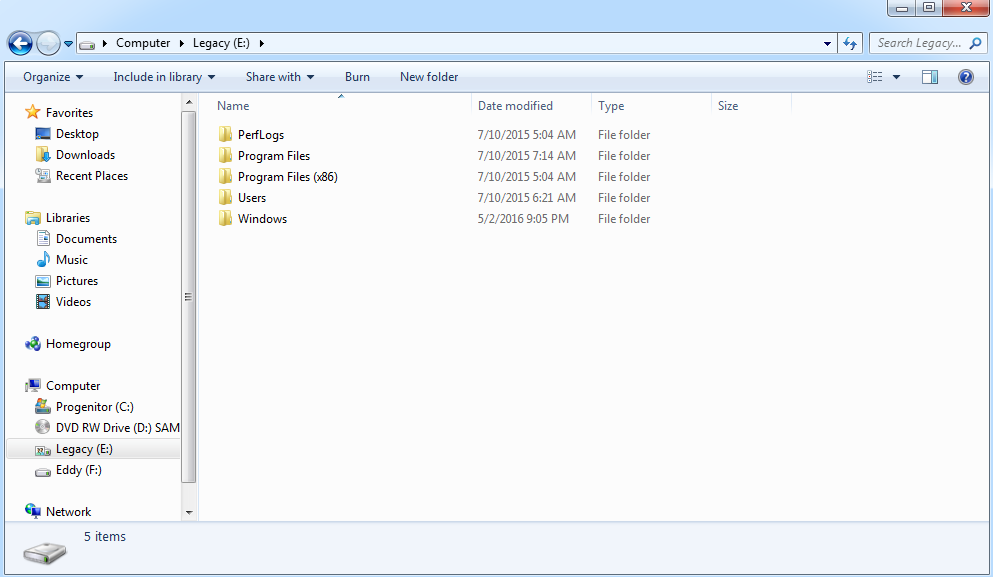Click the drive icon in the details pane
The width and height of the screenshot is (993, 577).
(x=45, y=552)
